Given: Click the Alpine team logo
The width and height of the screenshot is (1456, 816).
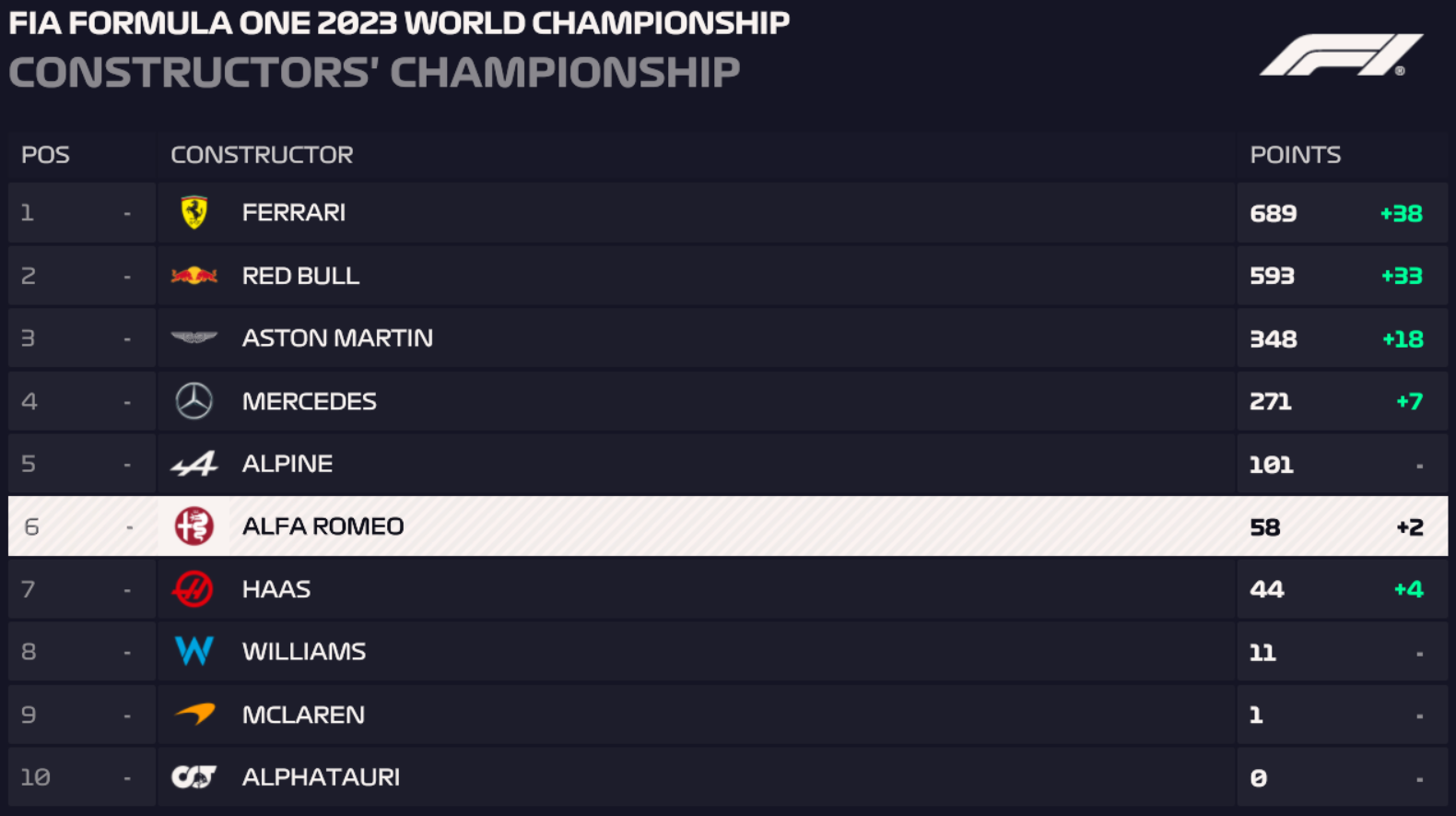Looking at the screenshot, I should 194,464.
